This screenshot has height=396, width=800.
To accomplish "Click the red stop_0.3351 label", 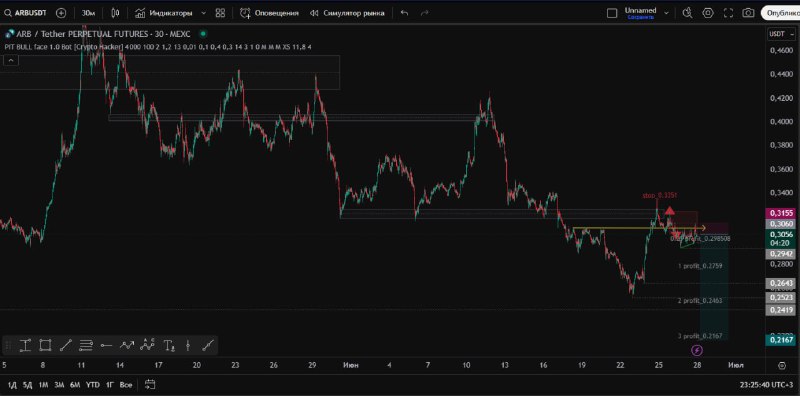I will [x=660, y=195].
